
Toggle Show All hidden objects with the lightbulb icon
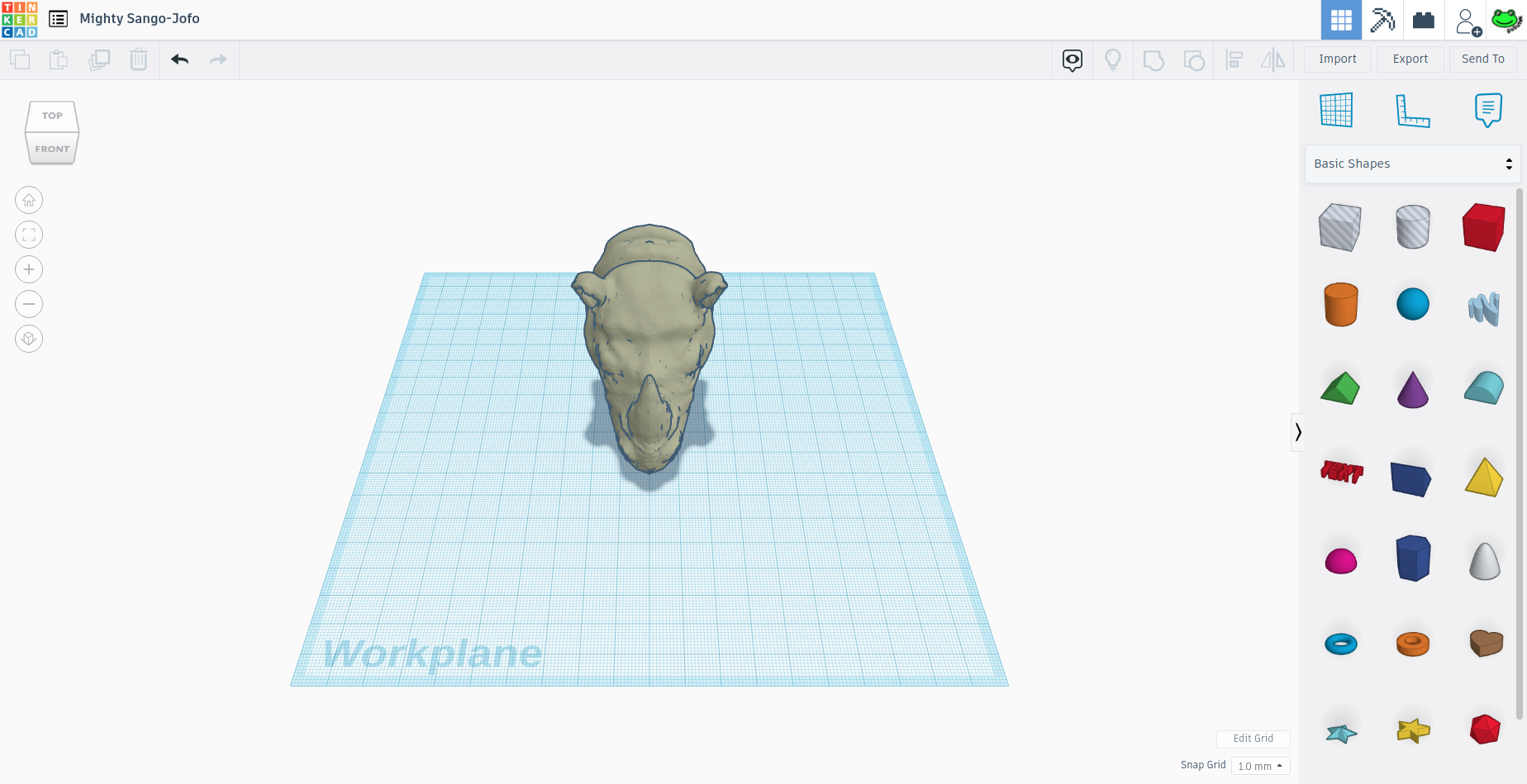click(x=1113, y=59)
